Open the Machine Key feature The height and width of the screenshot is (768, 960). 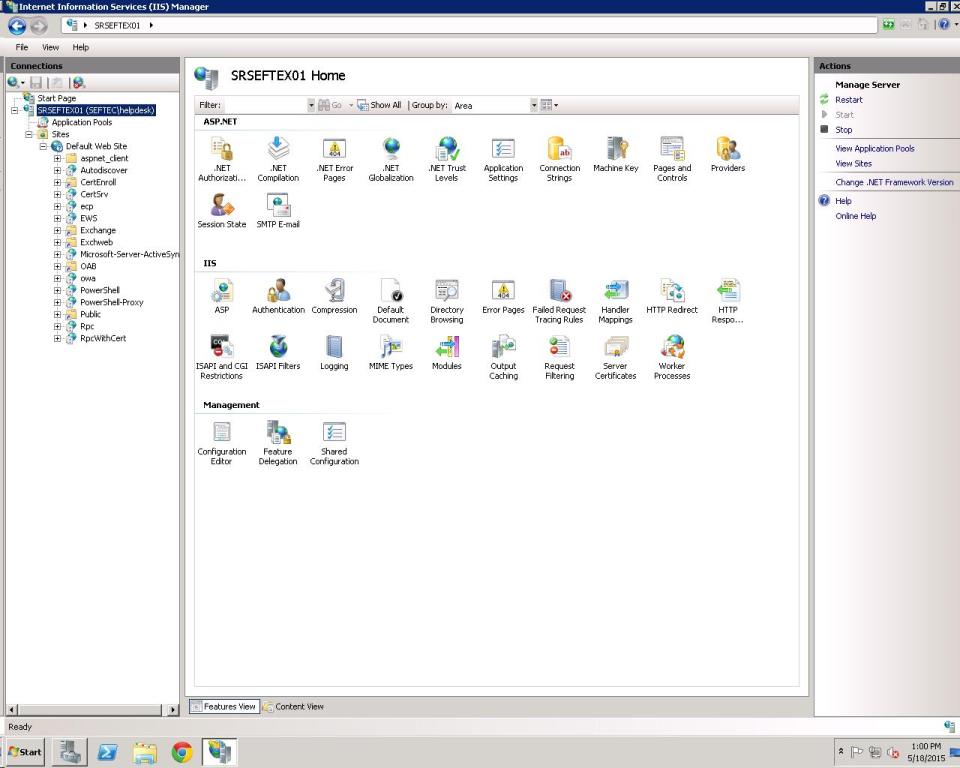(616, 154)
